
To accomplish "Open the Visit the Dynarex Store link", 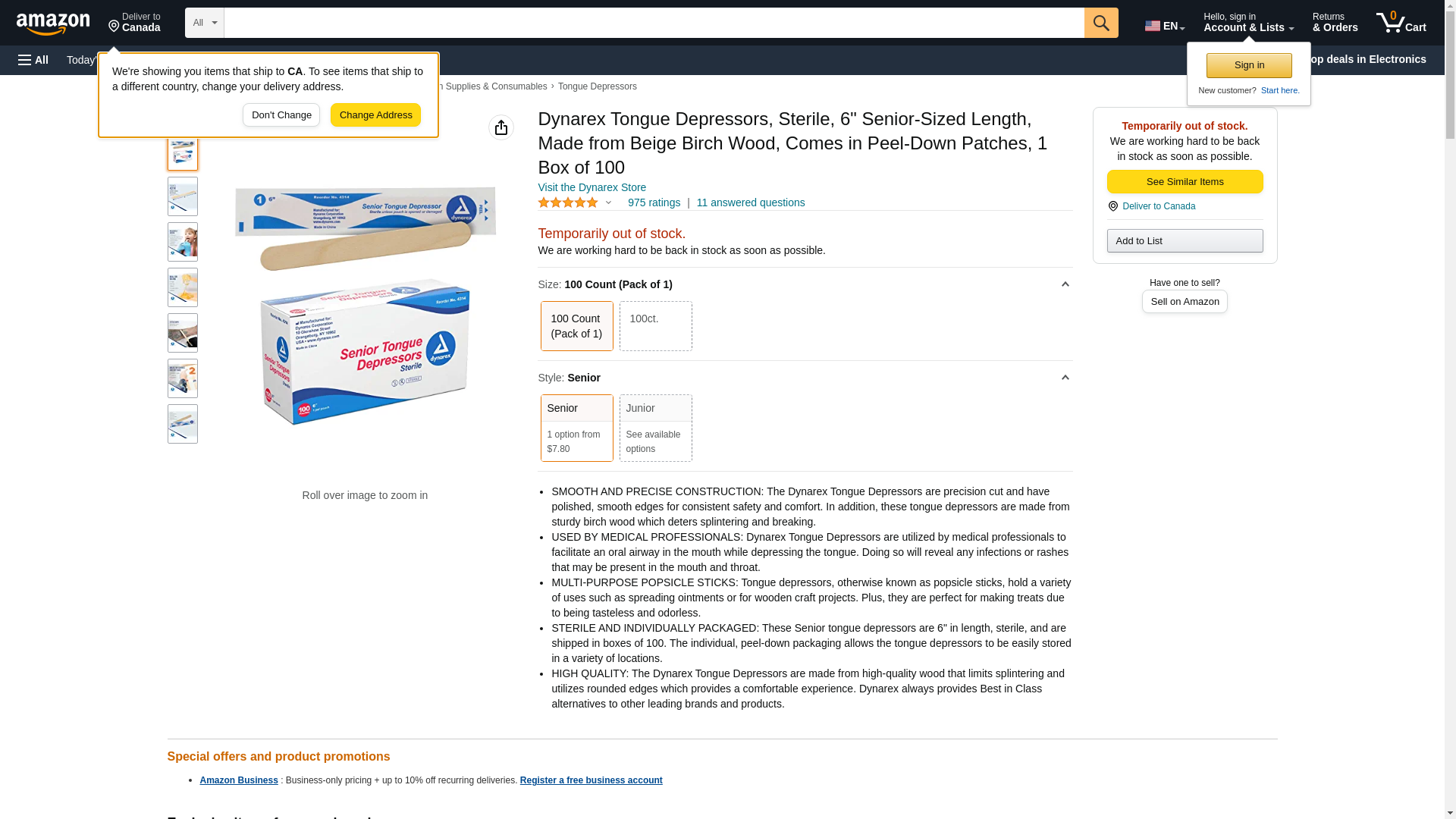I will coord(591,187).
